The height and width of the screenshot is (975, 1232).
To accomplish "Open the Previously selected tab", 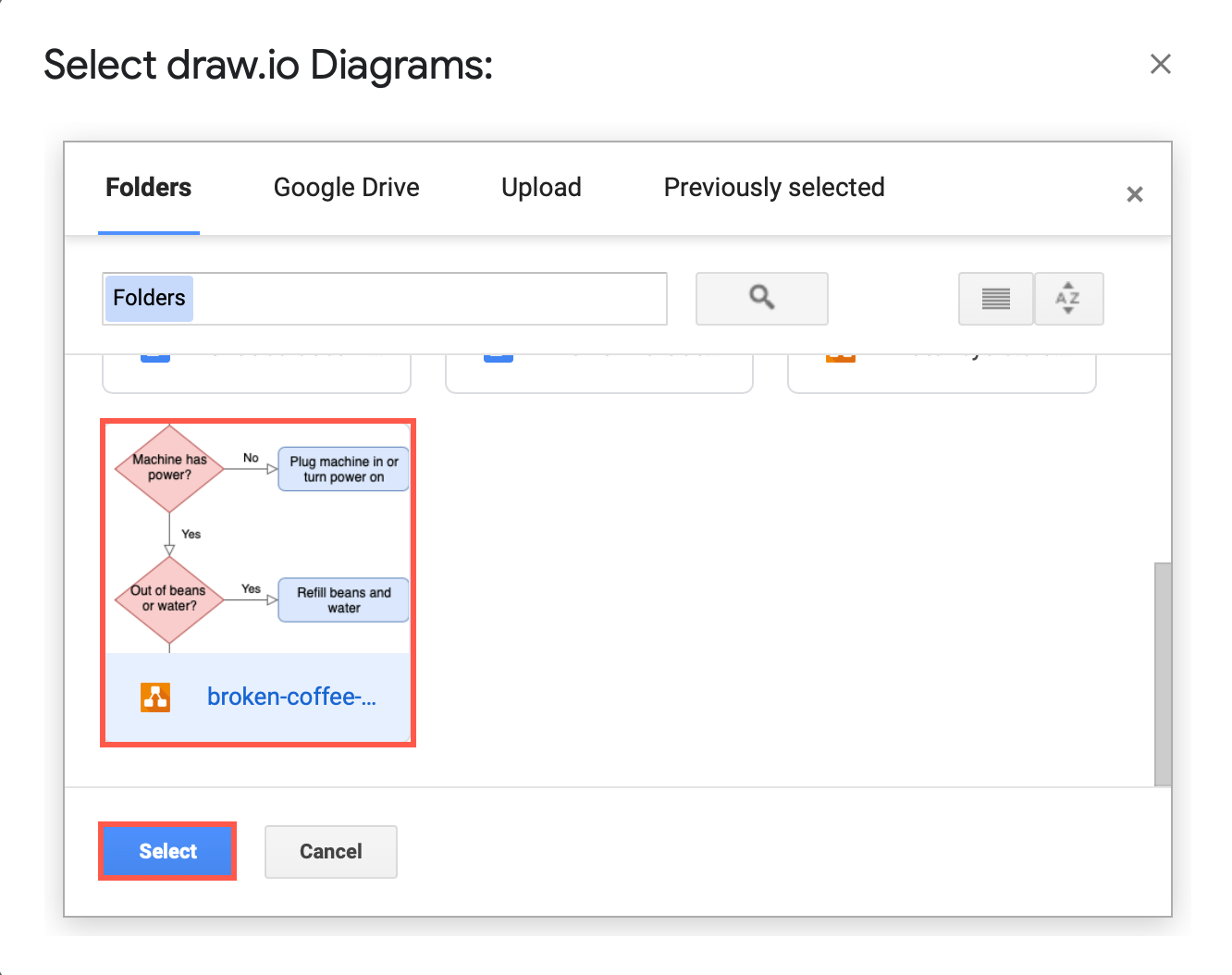I will click(x=773, y=187).
